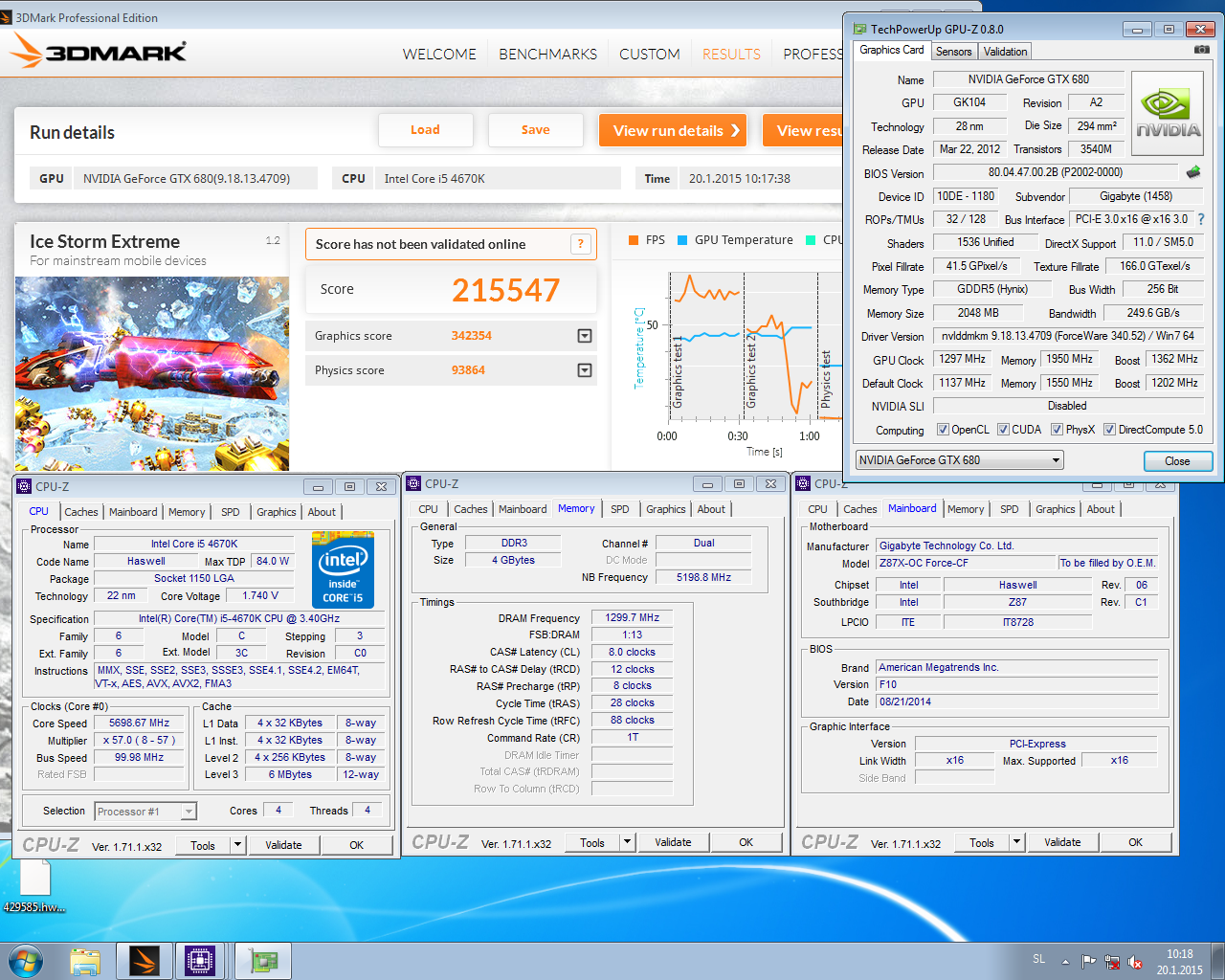1225x980 pixels.
Task: Open the 429585.hw desktop file icon
Action: tap(34, 886)
